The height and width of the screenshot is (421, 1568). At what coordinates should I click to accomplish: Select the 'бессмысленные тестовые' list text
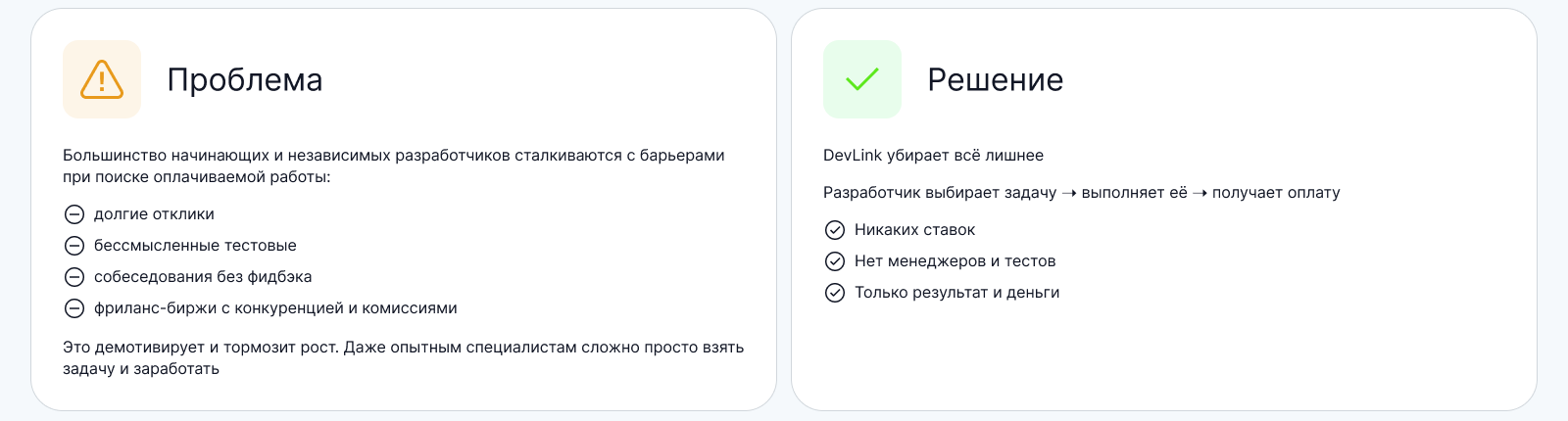pos(195,246)
